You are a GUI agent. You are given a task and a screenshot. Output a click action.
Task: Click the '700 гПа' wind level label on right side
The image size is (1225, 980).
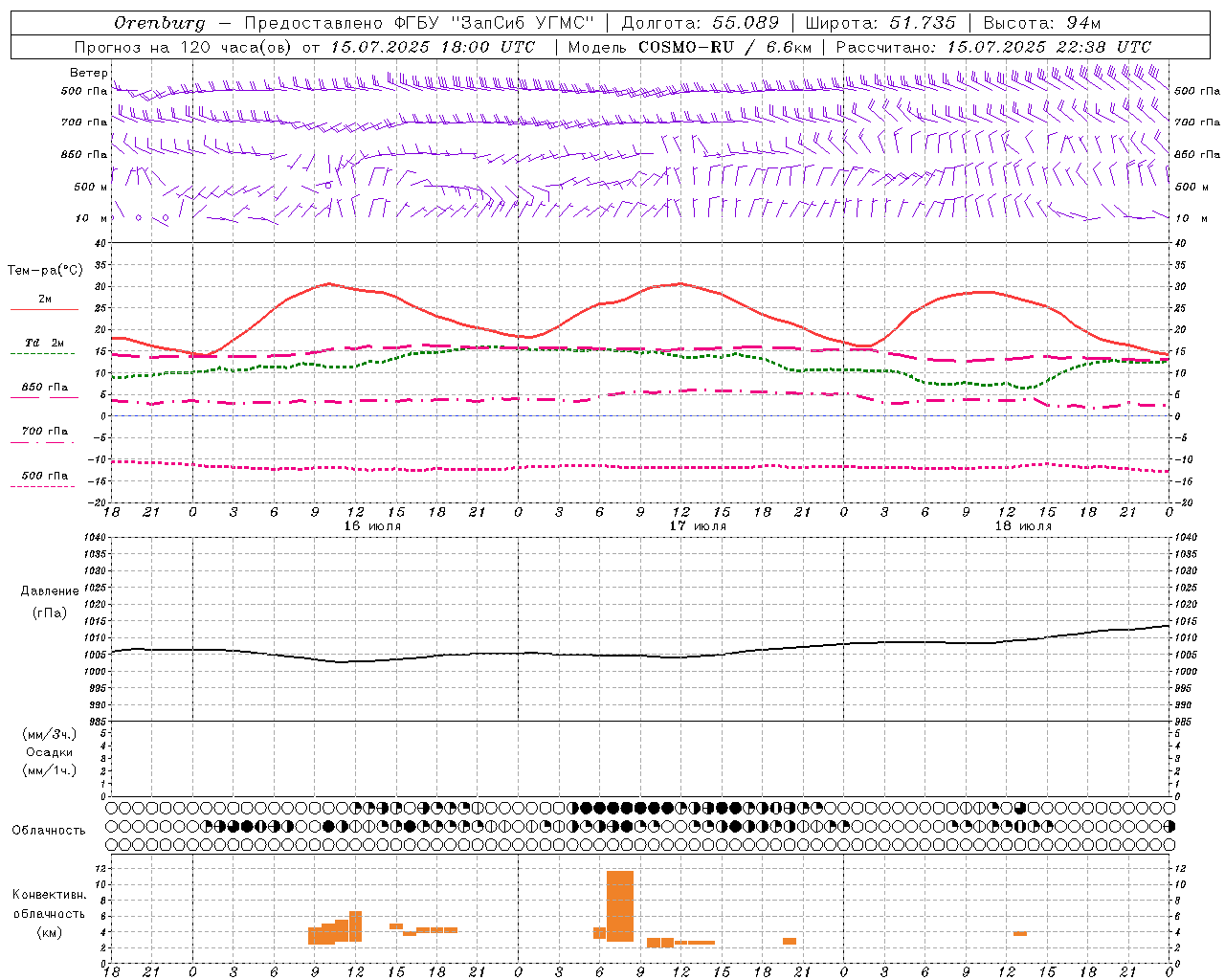click(1197, 122)
